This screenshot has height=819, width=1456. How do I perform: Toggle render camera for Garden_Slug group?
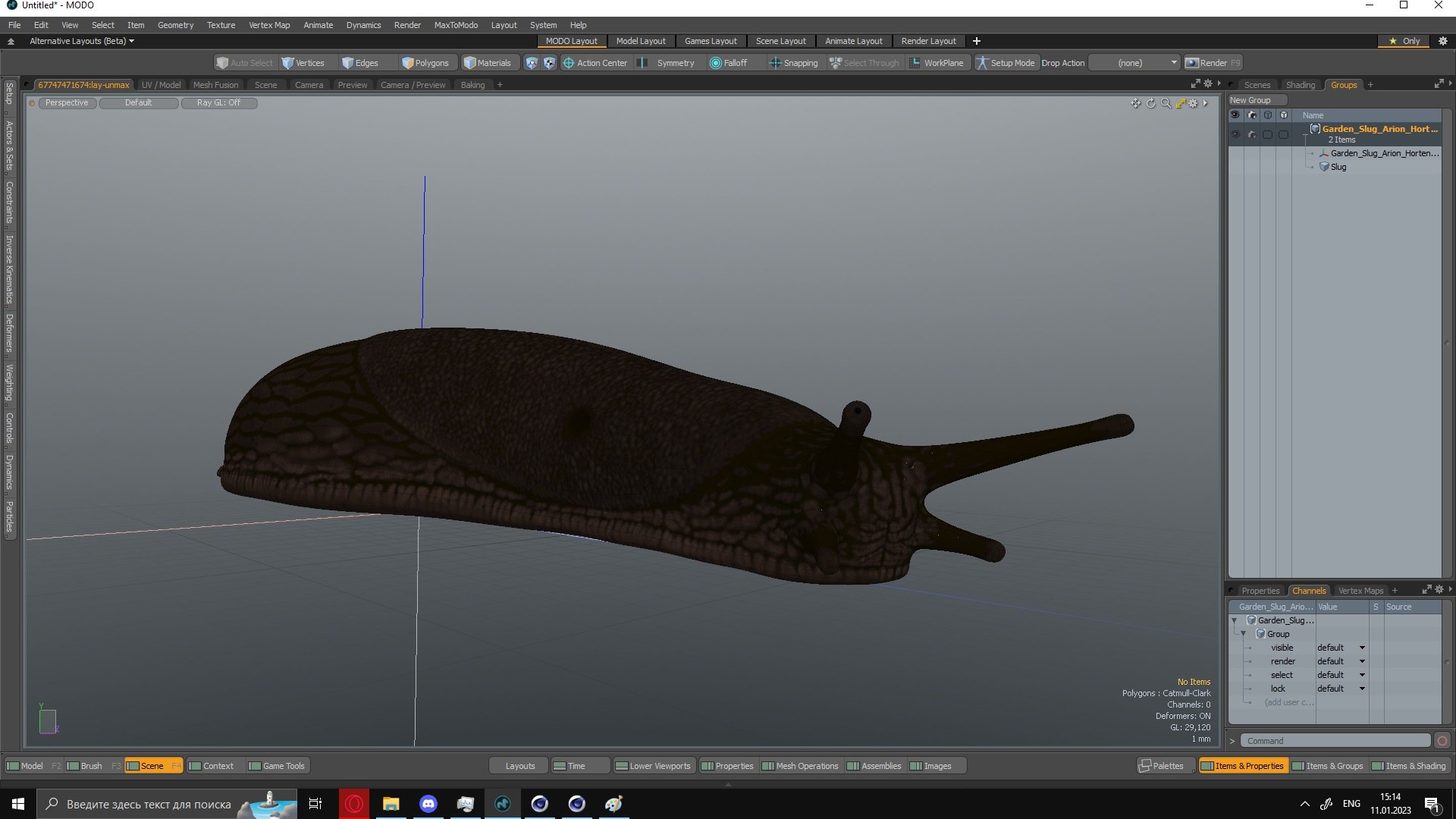1251,135
